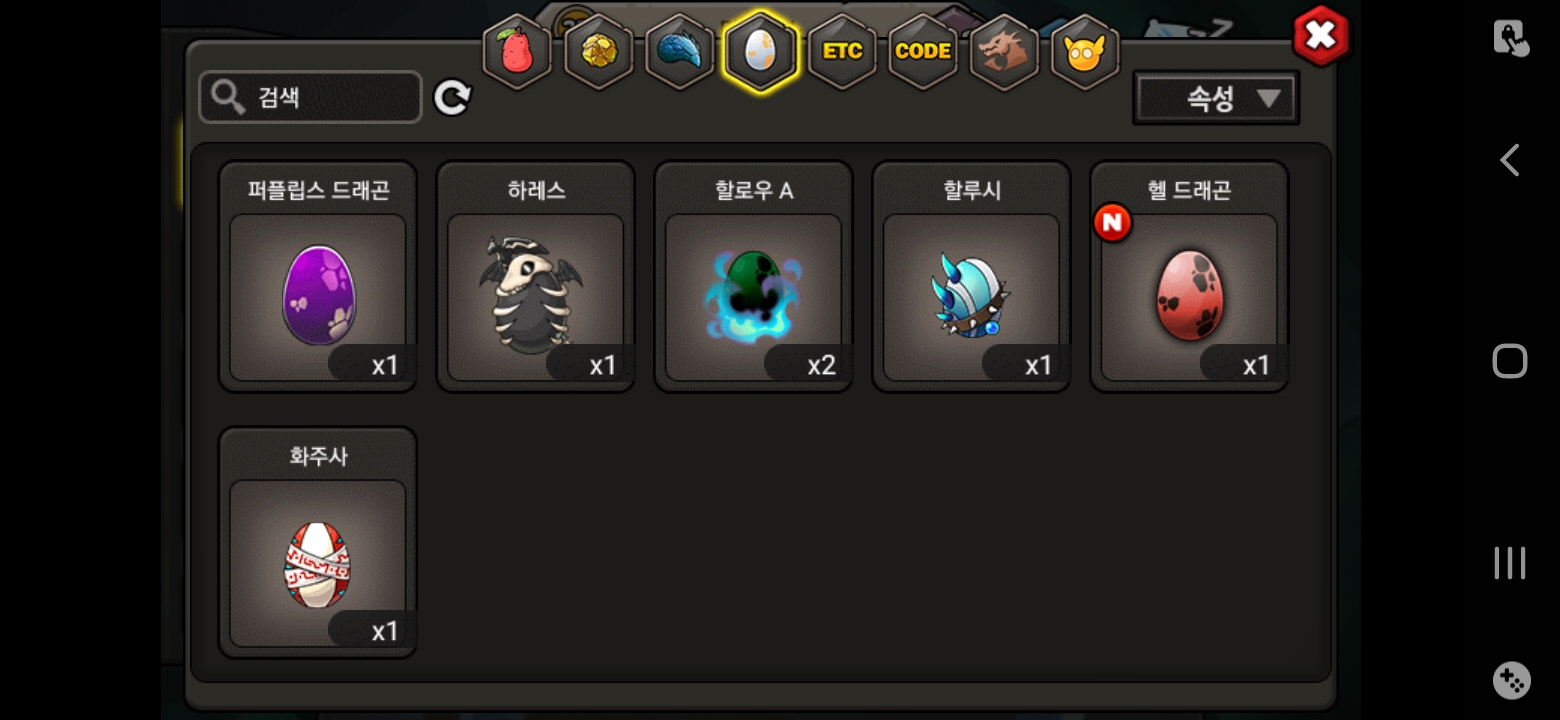1560x720 pixels.
Task: Close the inventory with red X
Action: (x=1321, y=37)
